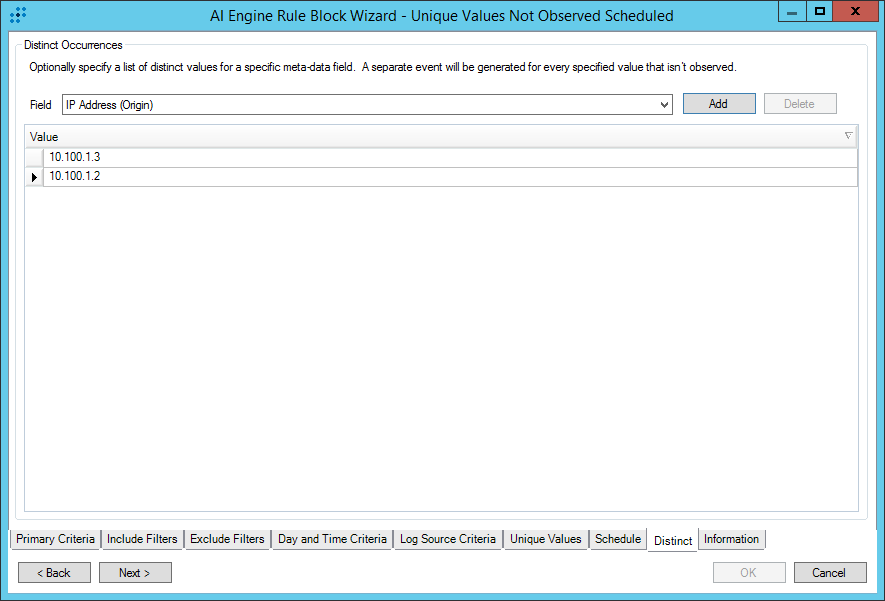Image resolution: width=885 pixels, height=601 pixels.
Task: Go to the Exclude Filters tab
Action: pos(227,539)
